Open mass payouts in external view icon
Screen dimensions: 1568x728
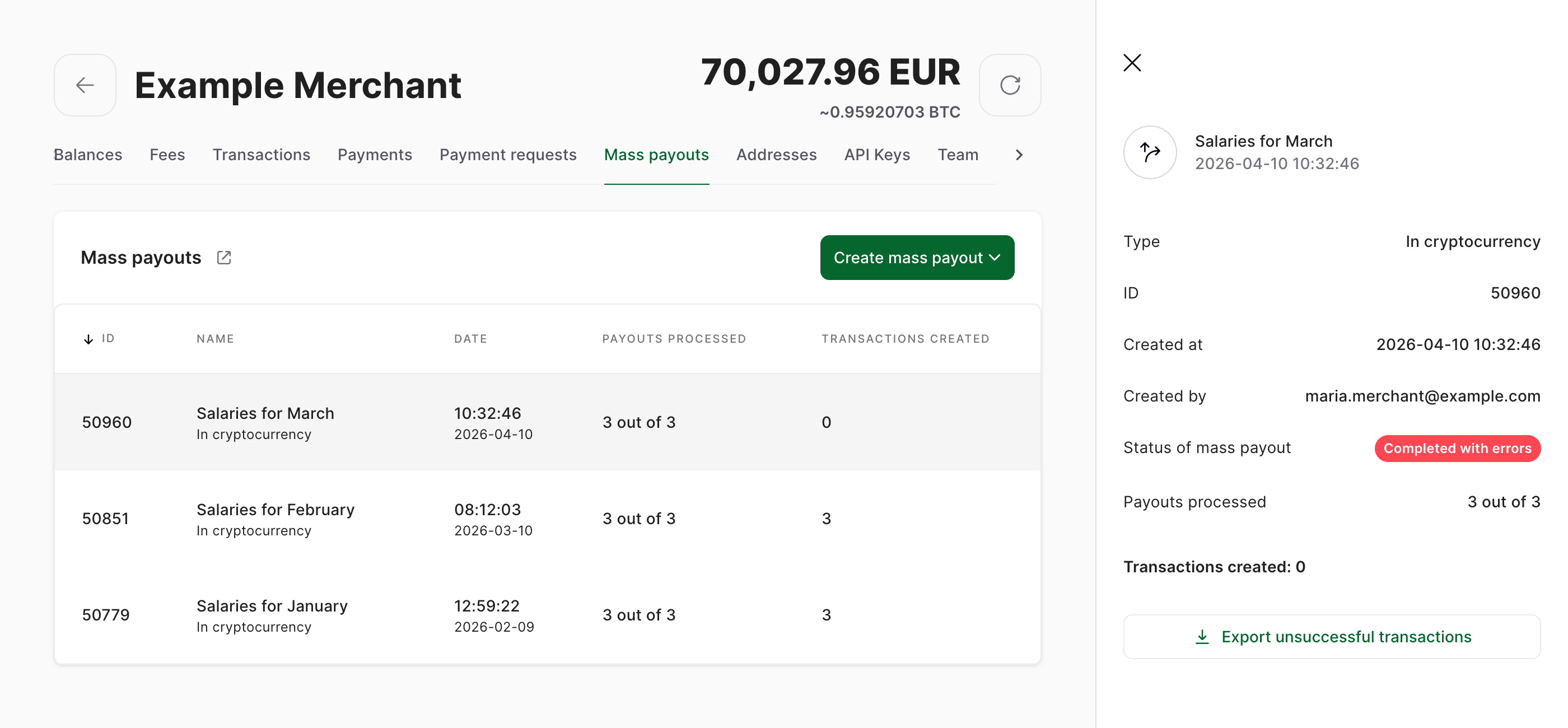tap(223, 258)
